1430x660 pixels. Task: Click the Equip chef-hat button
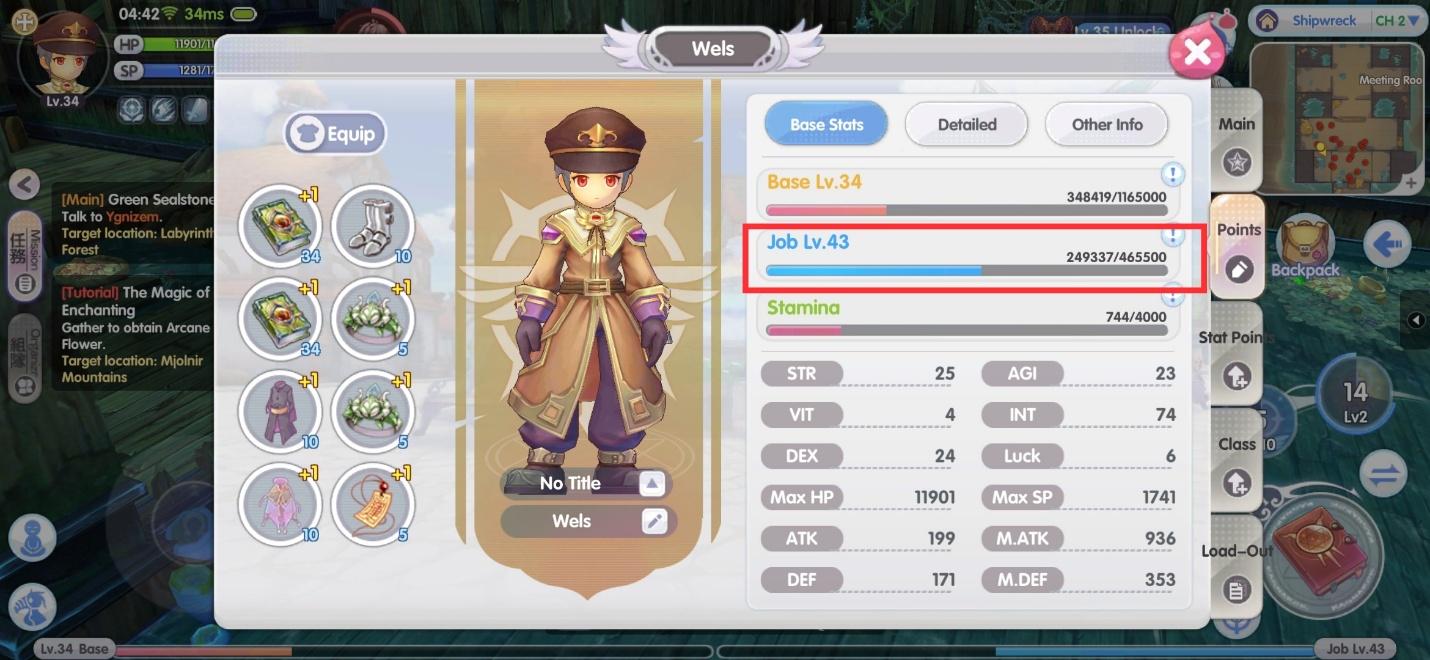click(335, 134)
